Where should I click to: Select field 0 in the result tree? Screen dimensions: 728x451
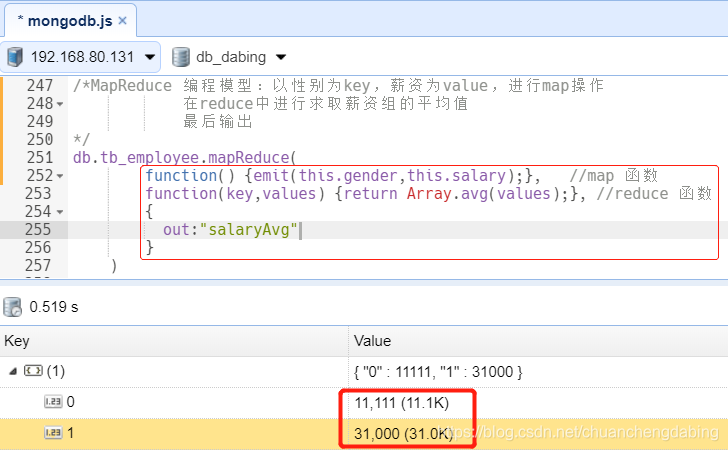click(71, 401)
